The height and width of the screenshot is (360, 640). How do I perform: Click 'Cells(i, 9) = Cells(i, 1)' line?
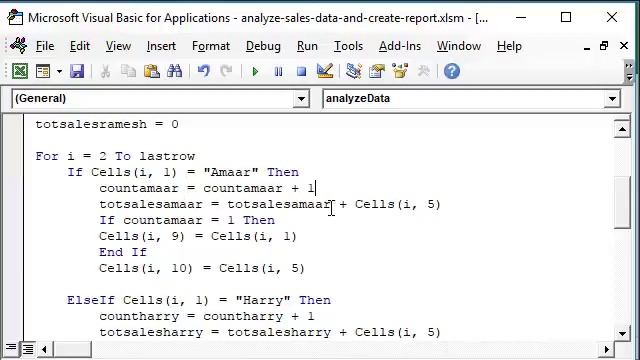[x=198, y=236]
